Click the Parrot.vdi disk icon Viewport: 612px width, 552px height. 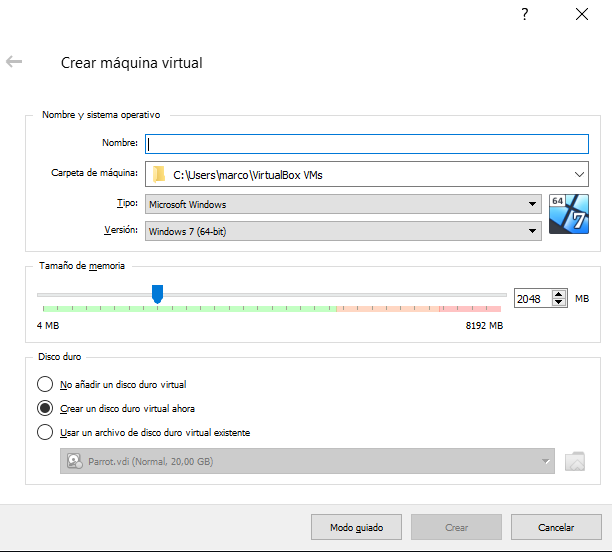click(75, 461)
